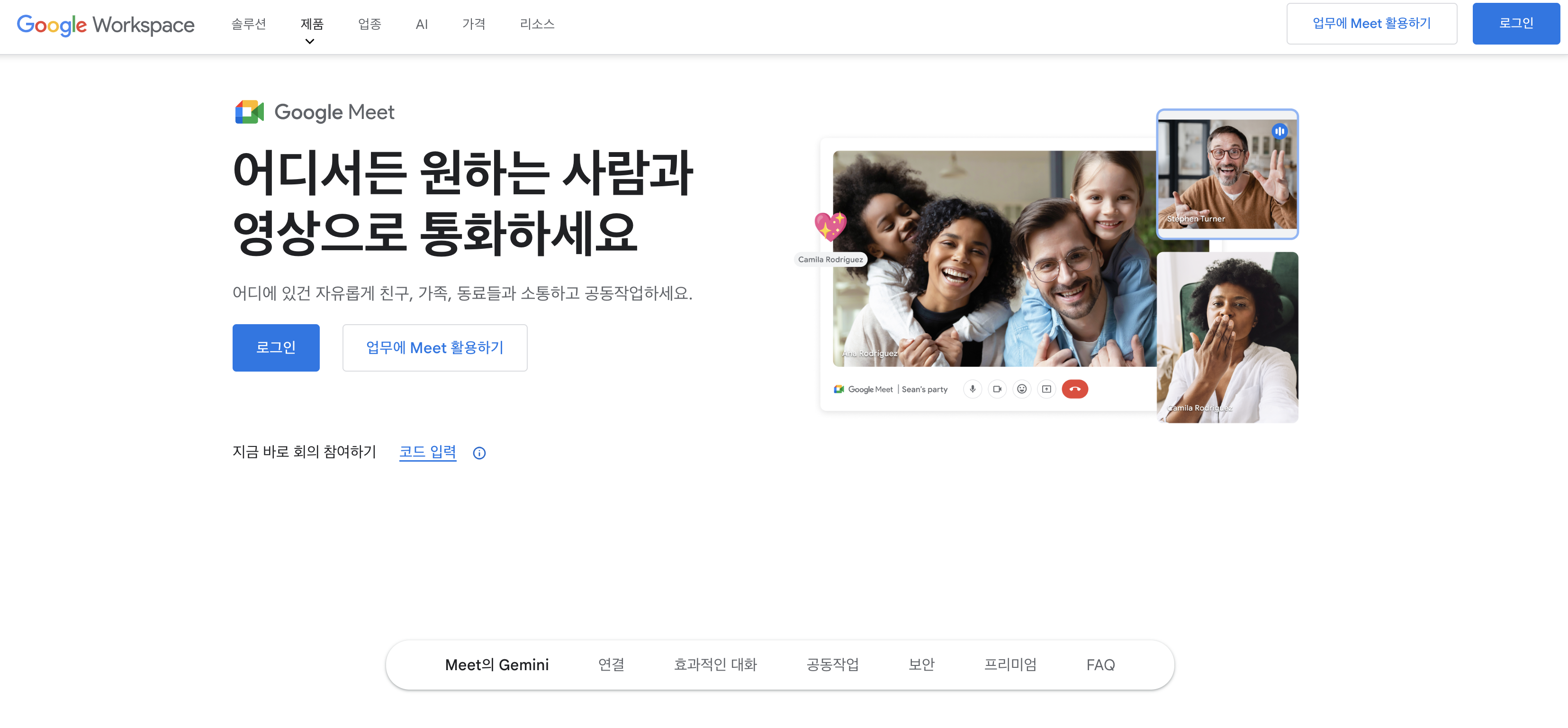Open the 제품 navigation item
Image resolution: width=1568 pixels, height=728 pixels.
(312, 24)
